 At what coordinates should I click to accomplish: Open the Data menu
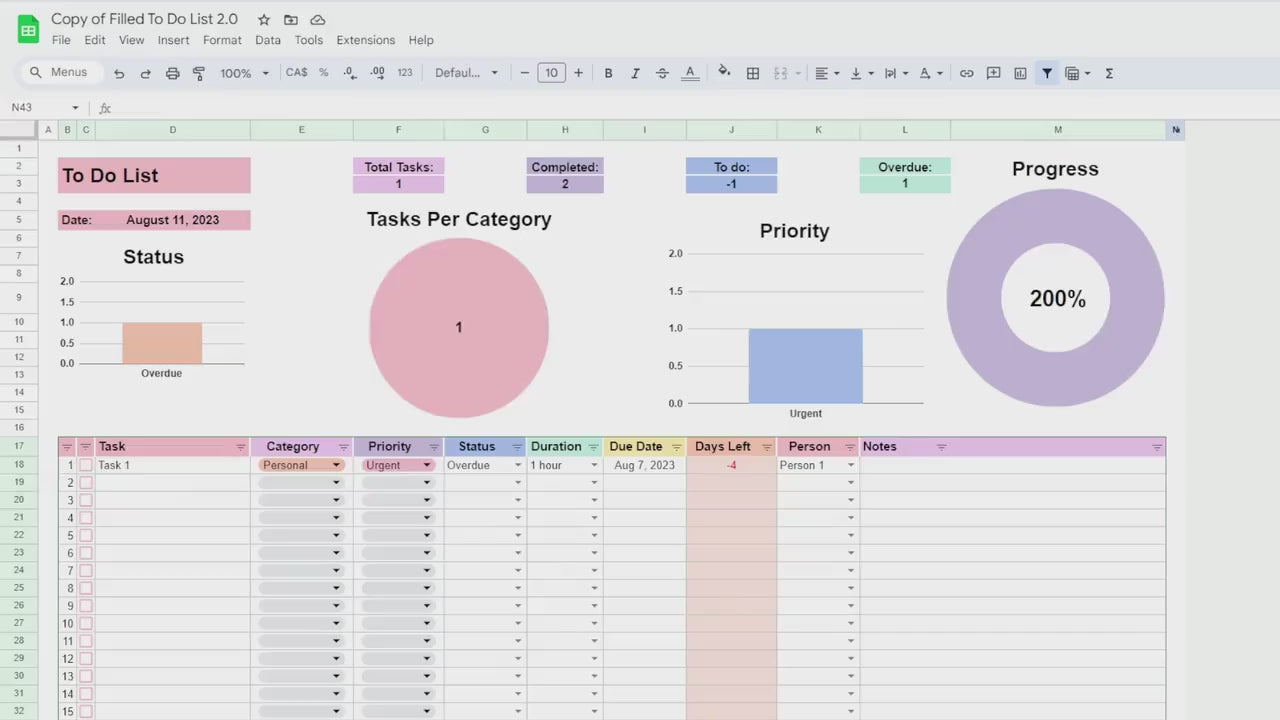point(267,40)
